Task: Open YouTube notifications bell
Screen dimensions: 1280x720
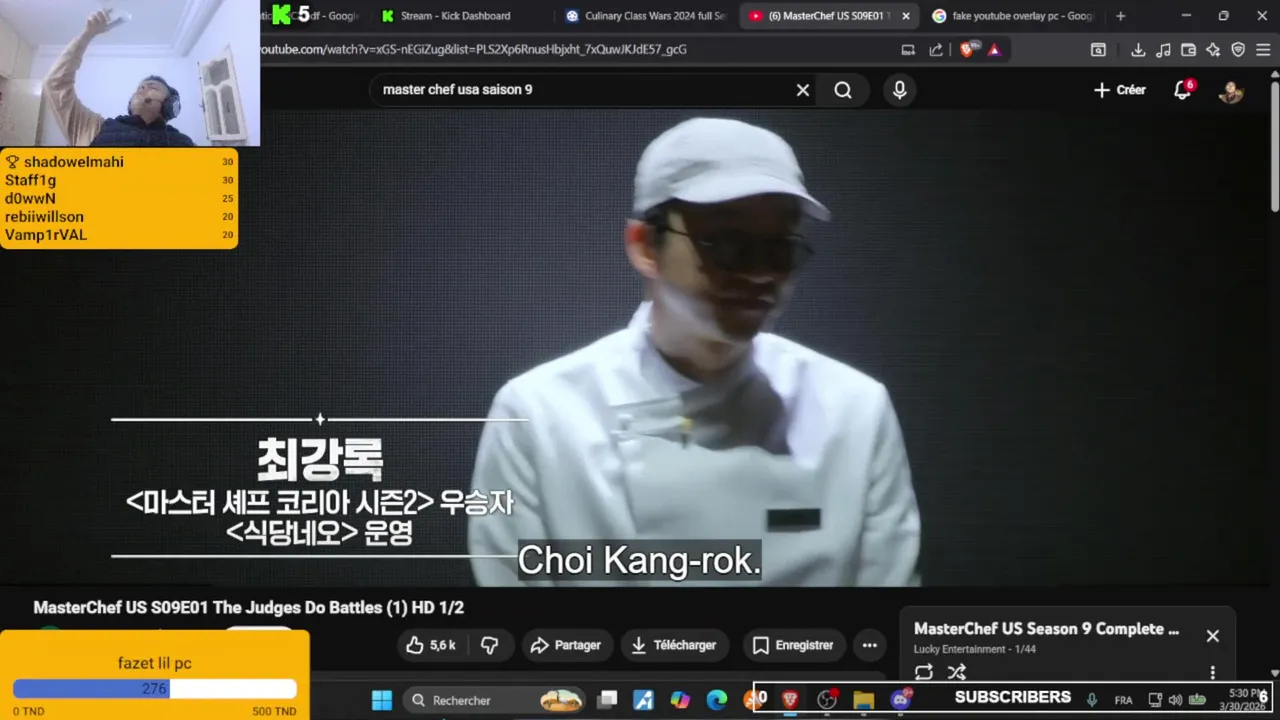Action: click(1183, 90)
